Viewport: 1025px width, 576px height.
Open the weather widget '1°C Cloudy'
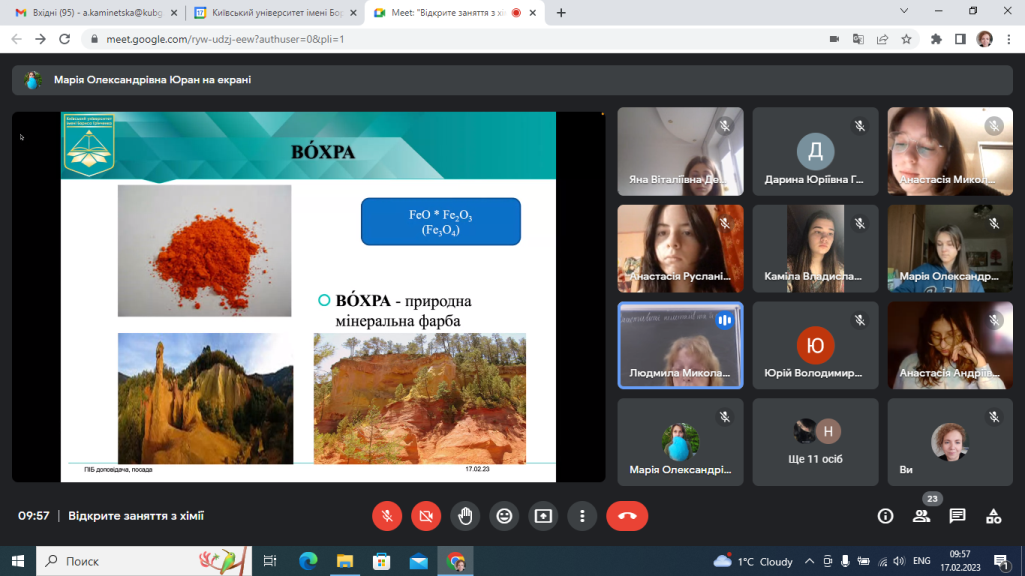(753, 561)
